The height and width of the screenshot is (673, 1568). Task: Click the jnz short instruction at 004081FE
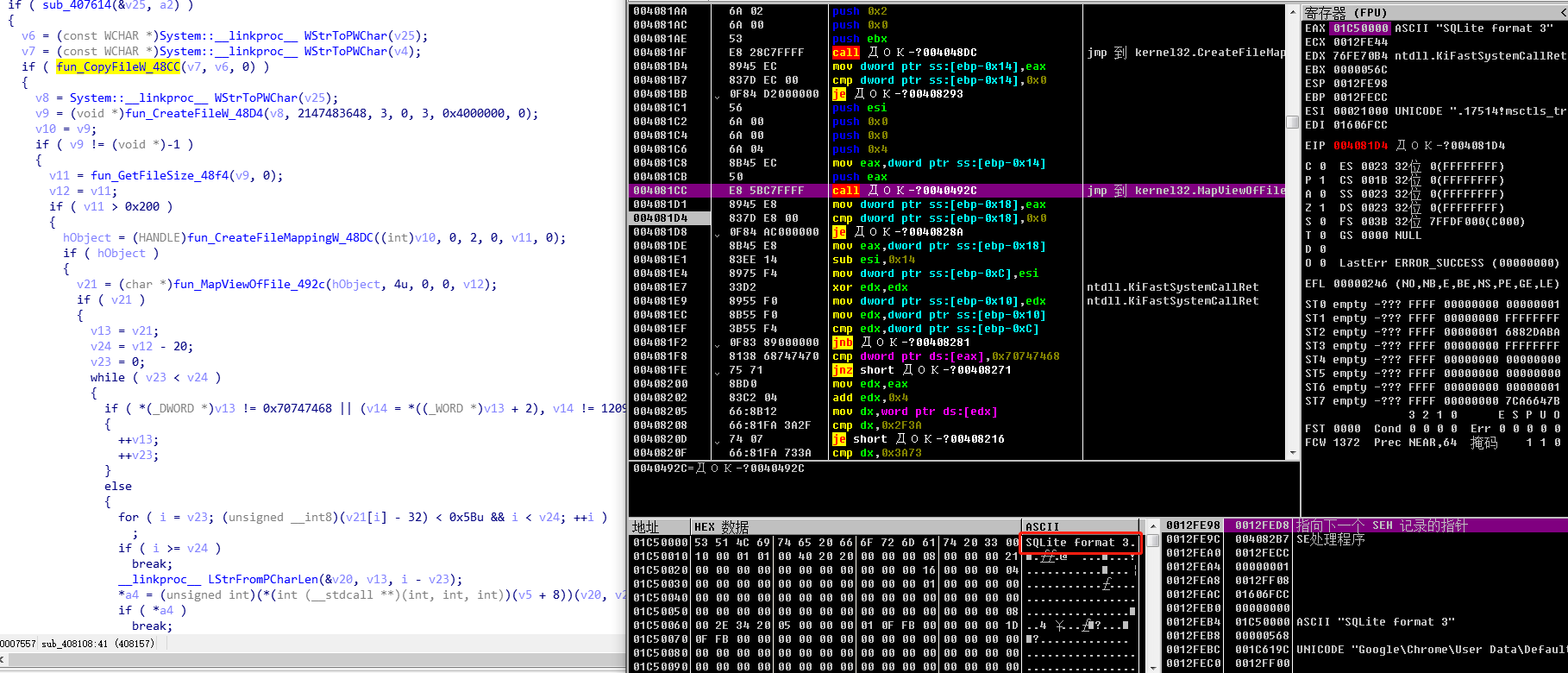pos(843,370)
